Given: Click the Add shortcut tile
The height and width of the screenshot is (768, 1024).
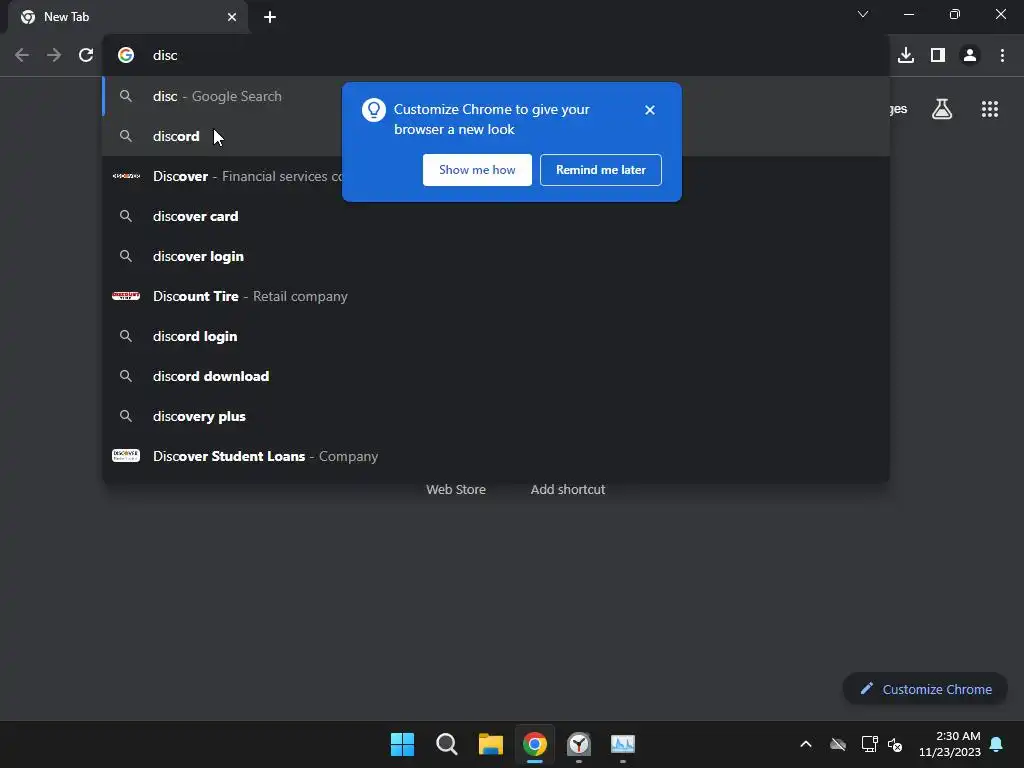Looking at the screenshot, I should coord(568,489).
